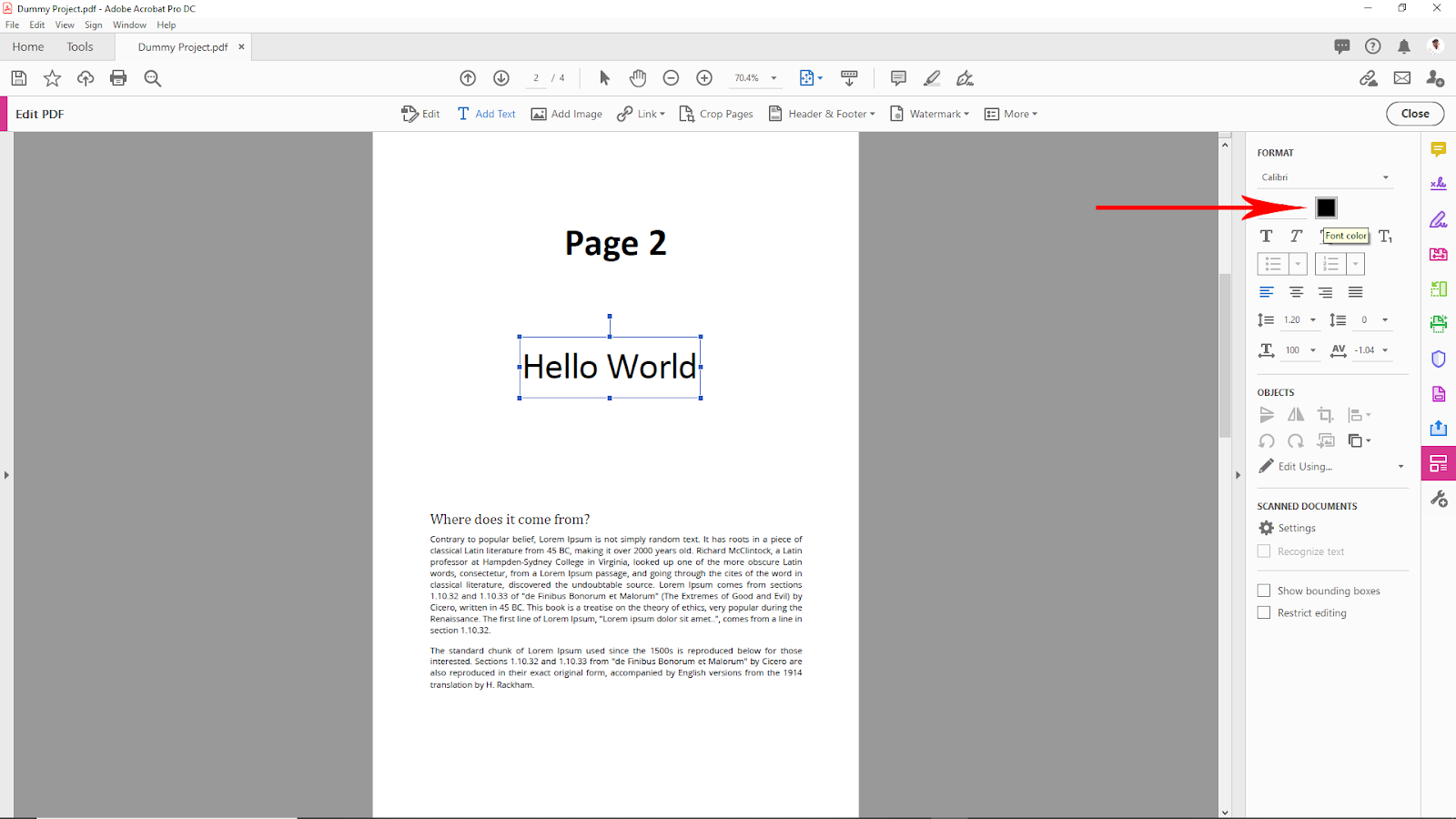Apply italic text formatting
Screen dimensions: 1456x819
click(x=1296, y=236)
